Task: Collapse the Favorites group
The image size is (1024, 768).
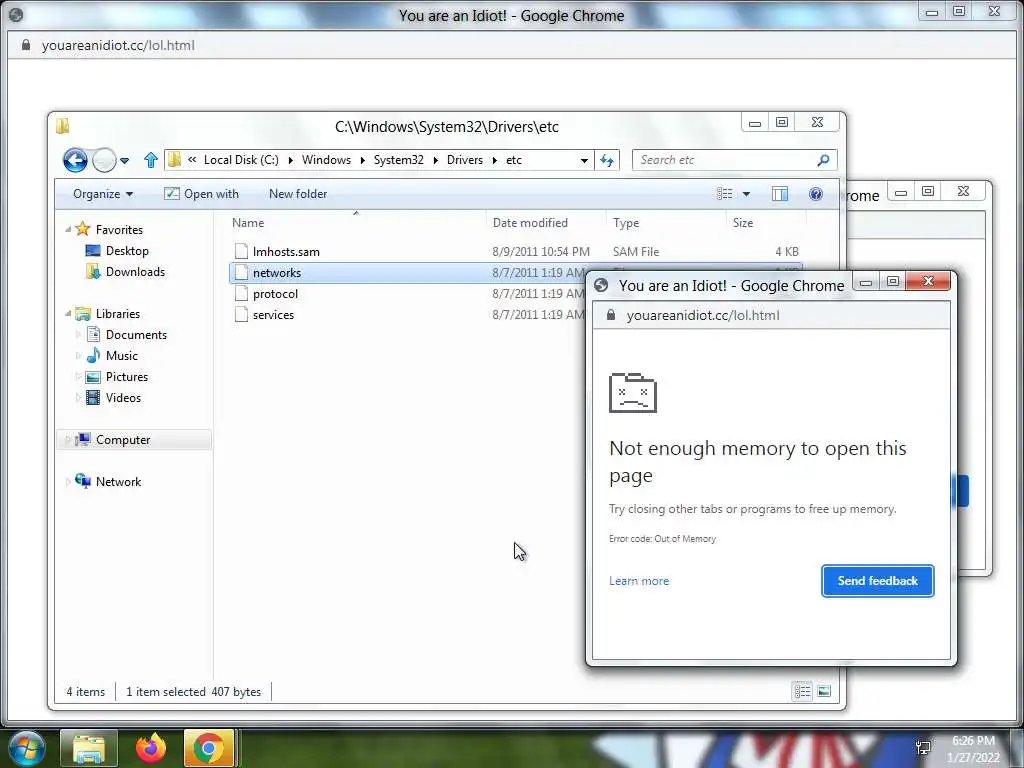Action: coord(68,229)
